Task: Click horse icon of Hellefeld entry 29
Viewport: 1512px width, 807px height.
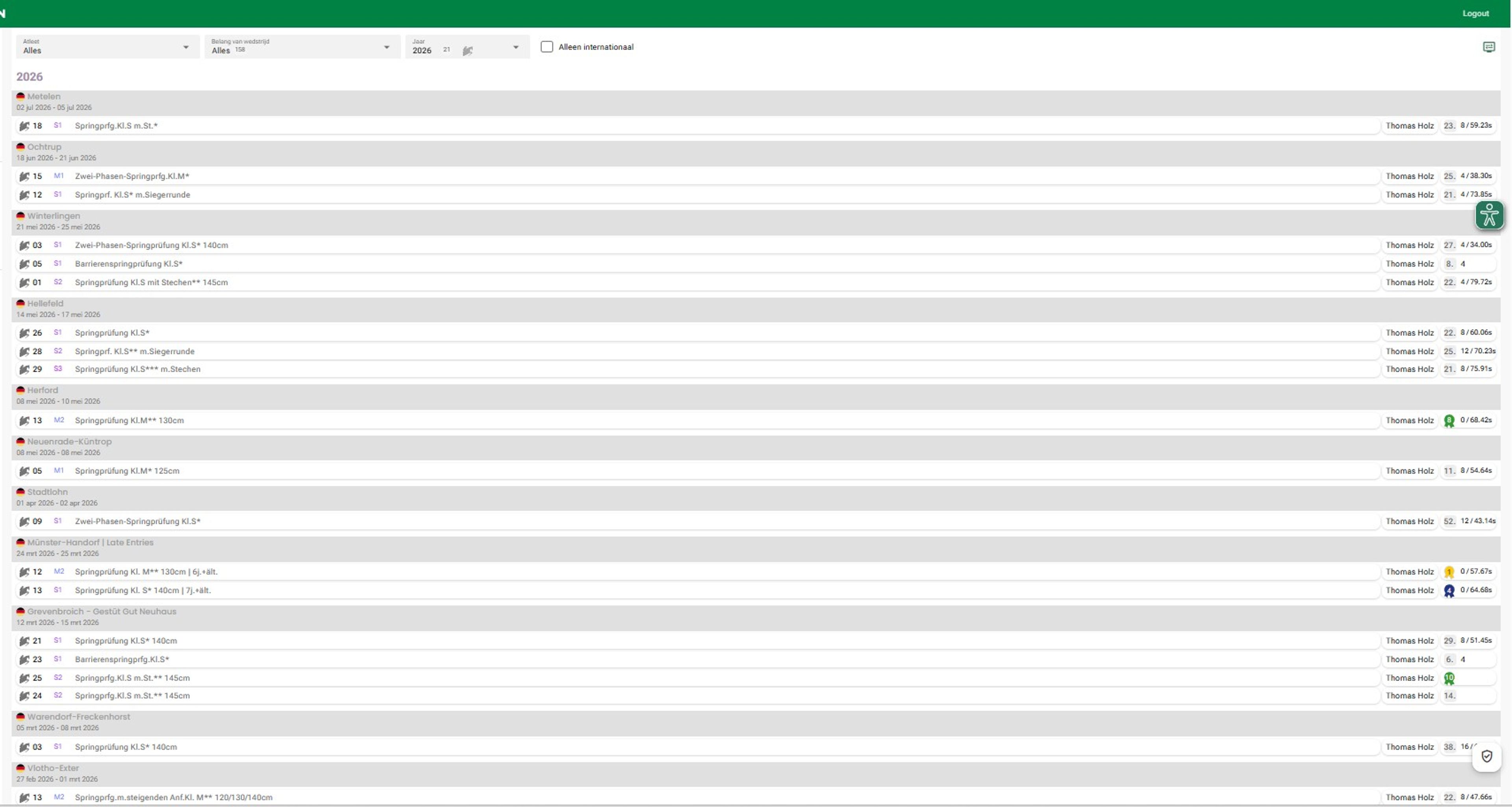Action: click(24, 370)
